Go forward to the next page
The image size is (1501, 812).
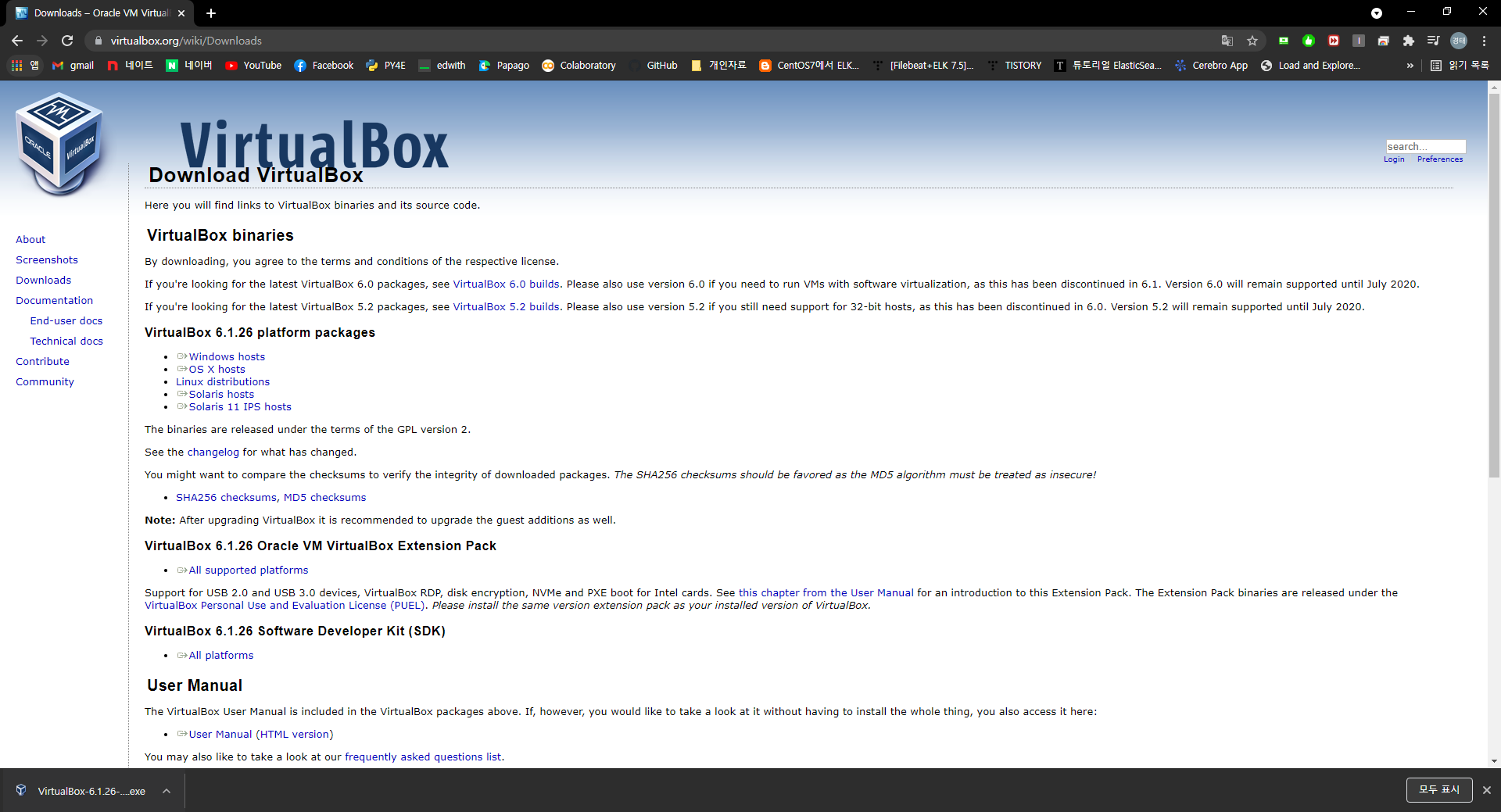click(42, 41)
